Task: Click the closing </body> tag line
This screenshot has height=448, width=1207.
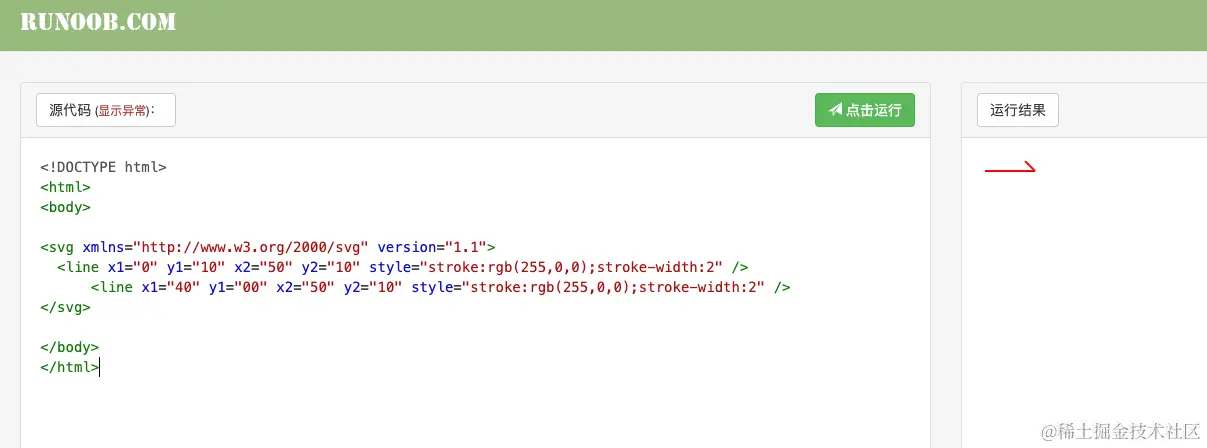Action: click(70, 347)
